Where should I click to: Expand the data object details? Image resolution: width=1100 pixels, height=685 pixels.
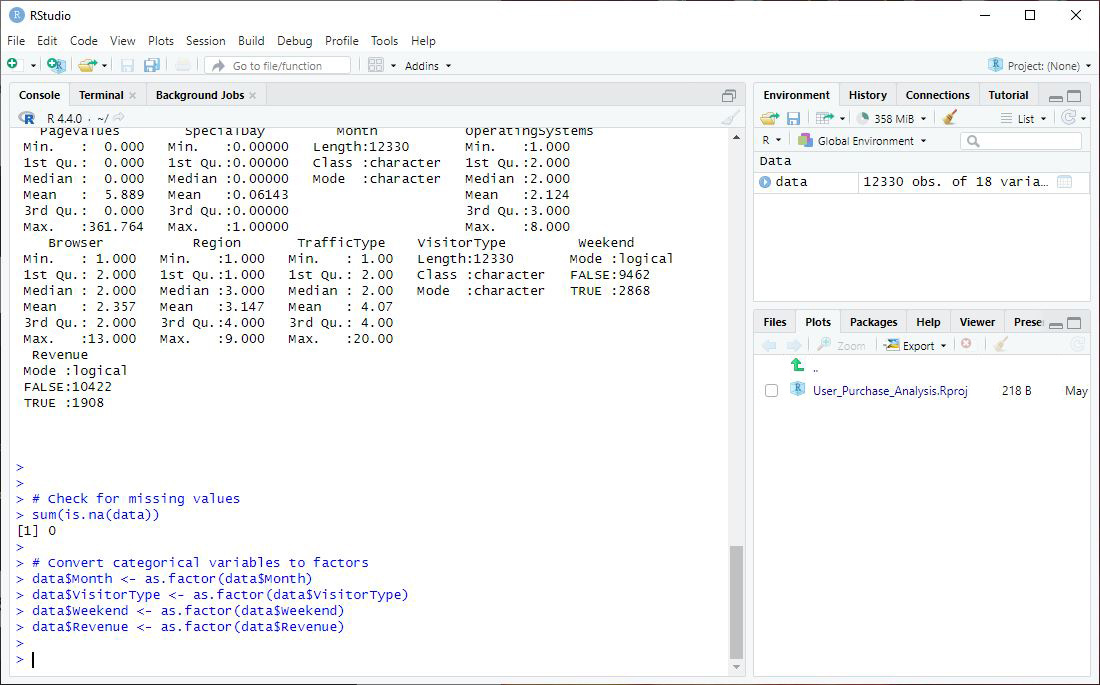(765, 182)
